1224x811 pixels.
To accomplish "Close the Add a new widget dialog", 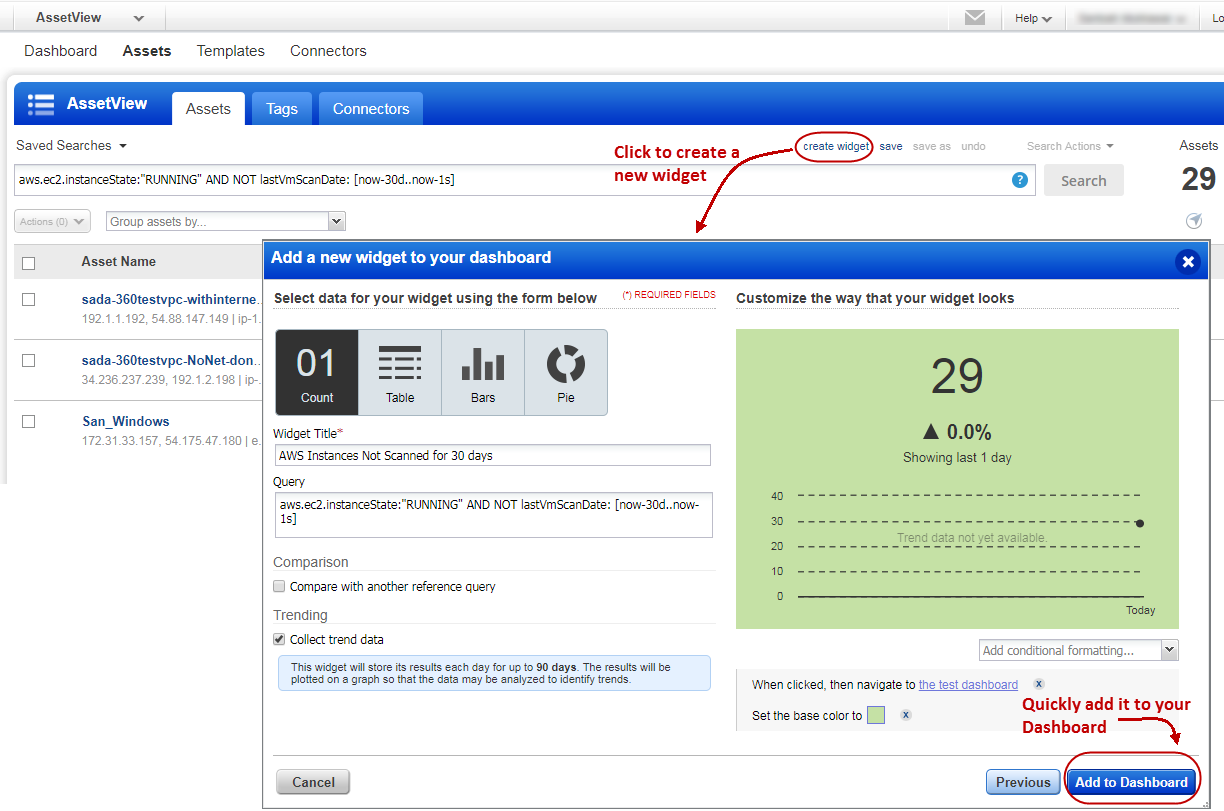I will coord(1188,261).
